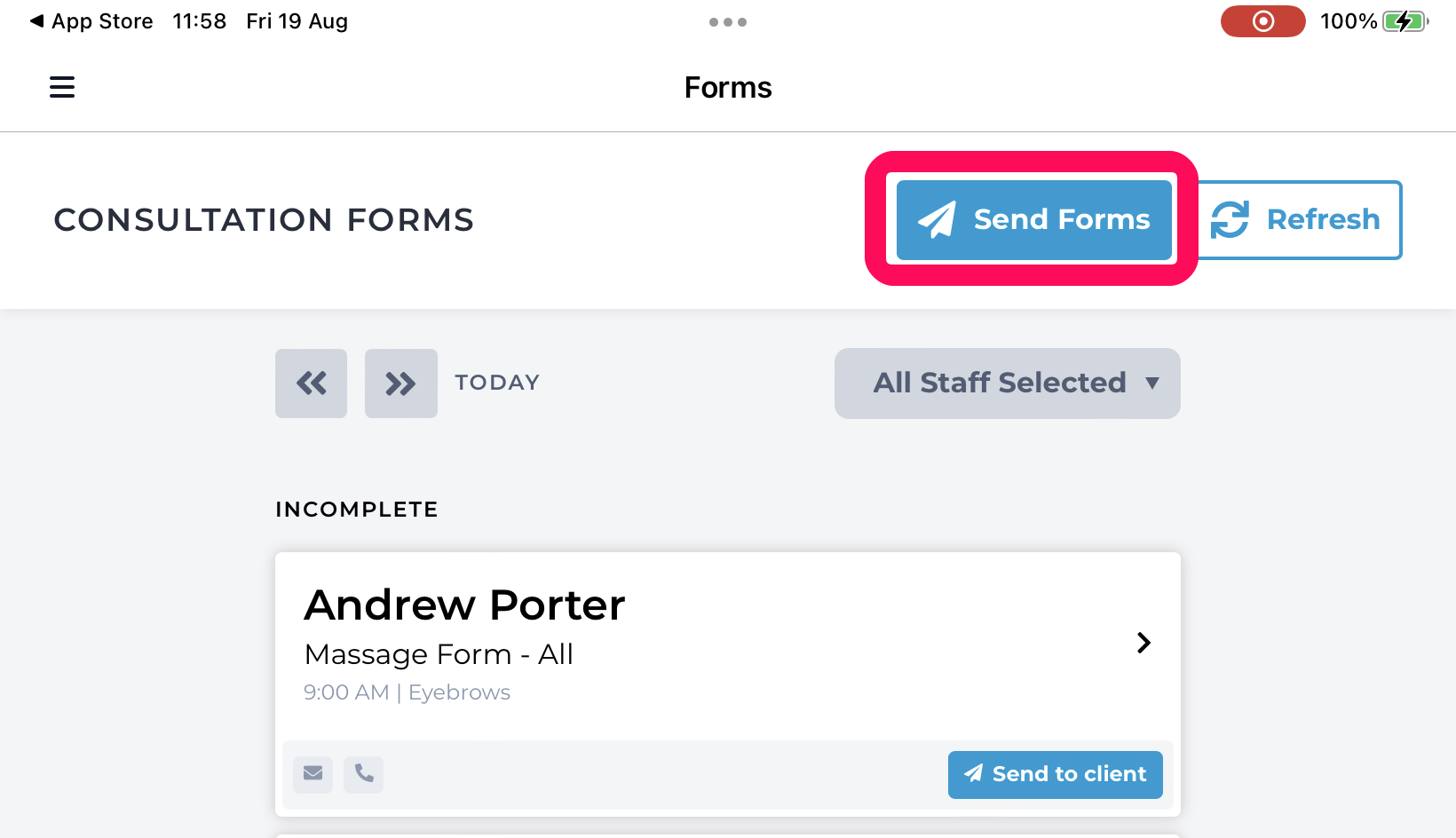Click the Refresh button
This screenshot has height=838, width=1456.
(1300, 220)
